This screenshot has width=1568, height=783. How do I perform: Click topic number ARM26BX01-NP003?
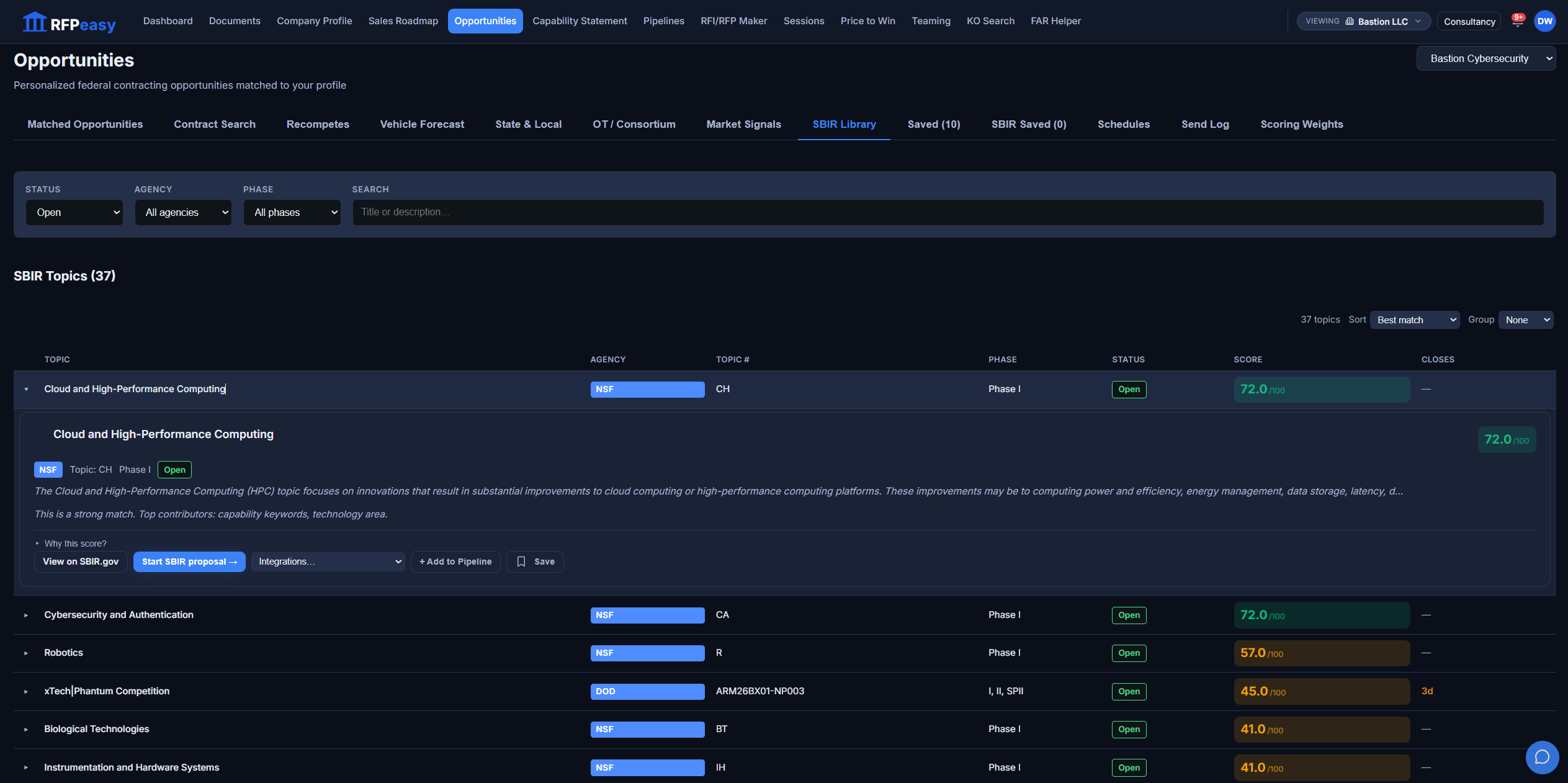759,691
